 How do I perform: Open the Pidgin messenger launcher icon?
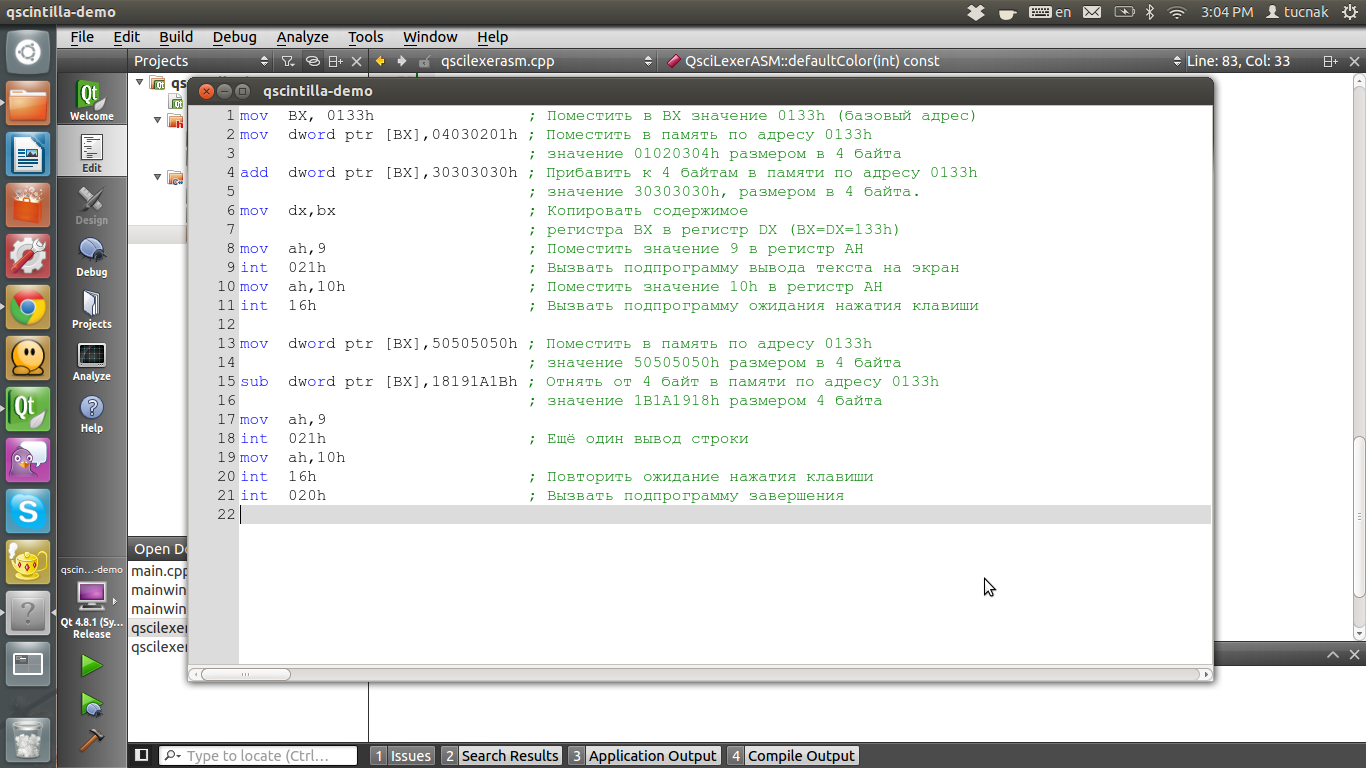click(28, 460)
